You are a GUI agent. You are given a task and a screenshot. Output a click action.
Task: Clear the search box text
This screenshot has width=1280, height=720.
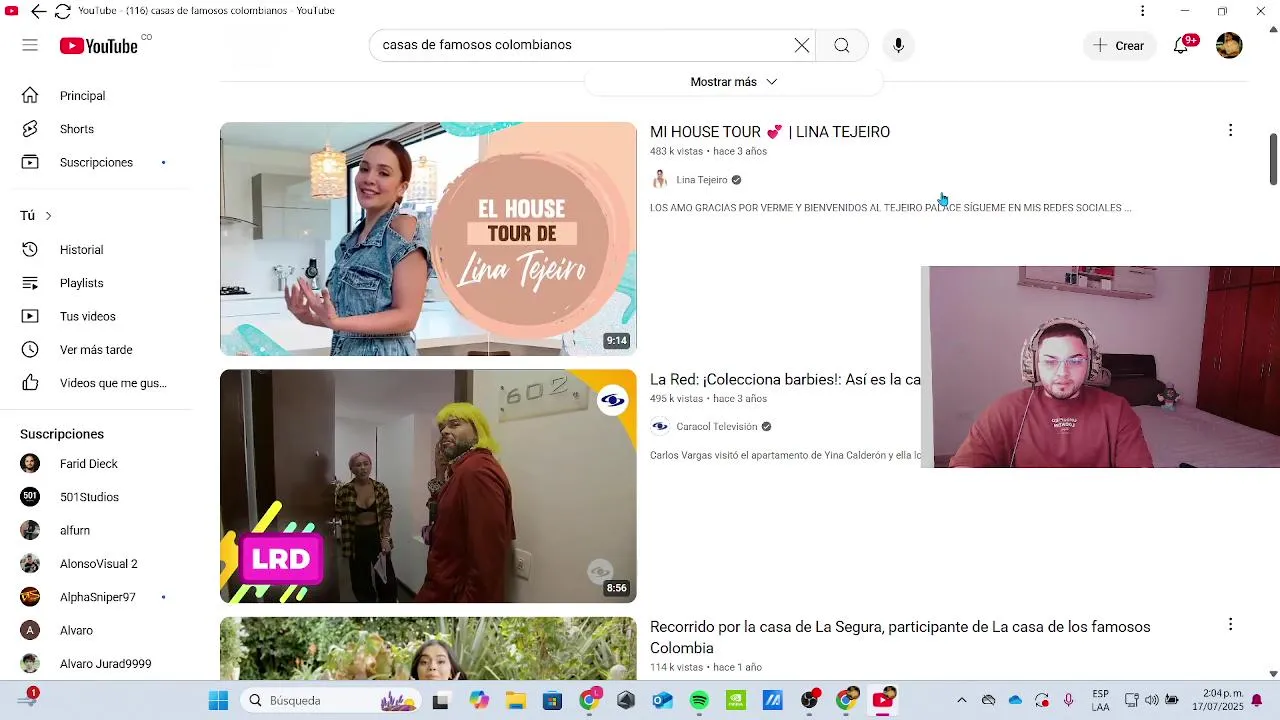point(802,45)
